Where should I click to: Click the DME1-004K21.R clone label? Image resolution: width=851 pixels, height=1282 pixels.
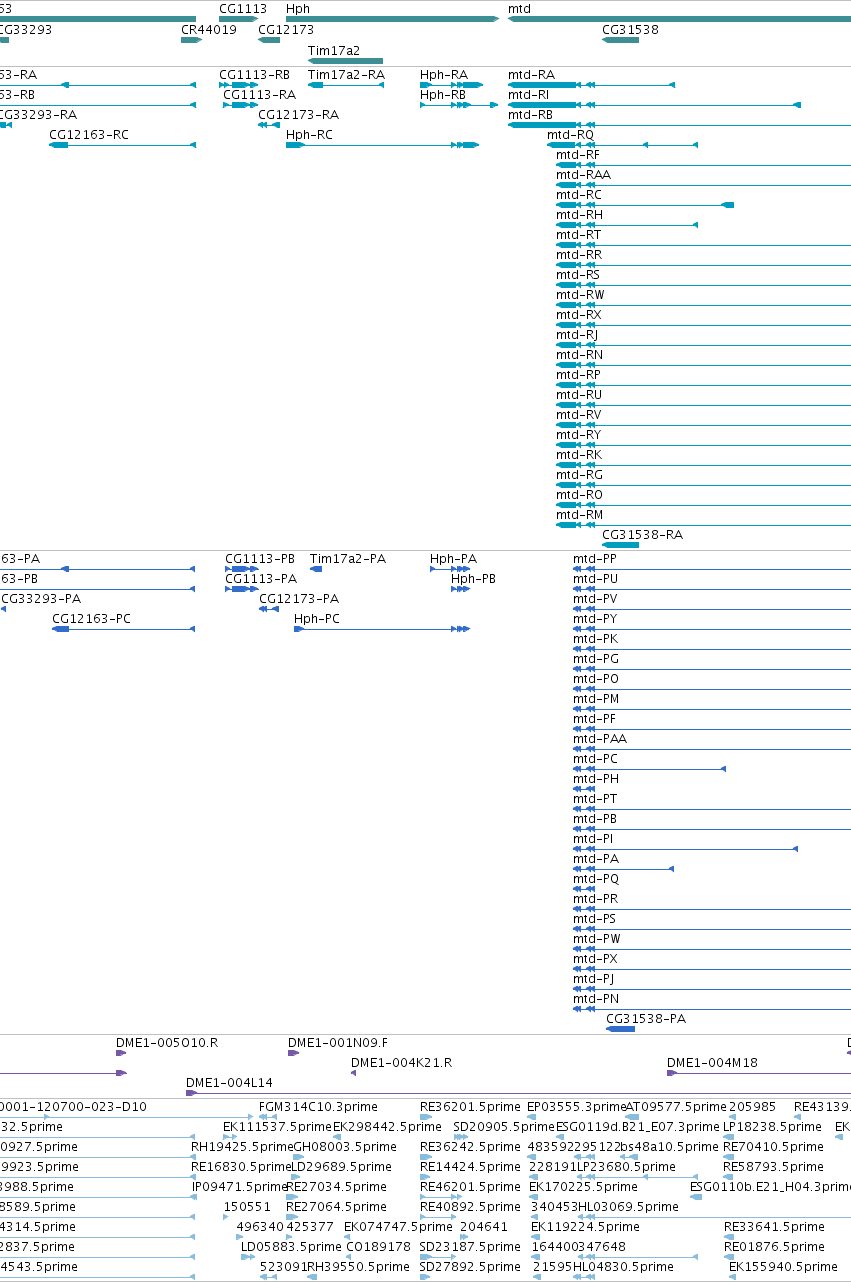click(x=402, y=1063)
